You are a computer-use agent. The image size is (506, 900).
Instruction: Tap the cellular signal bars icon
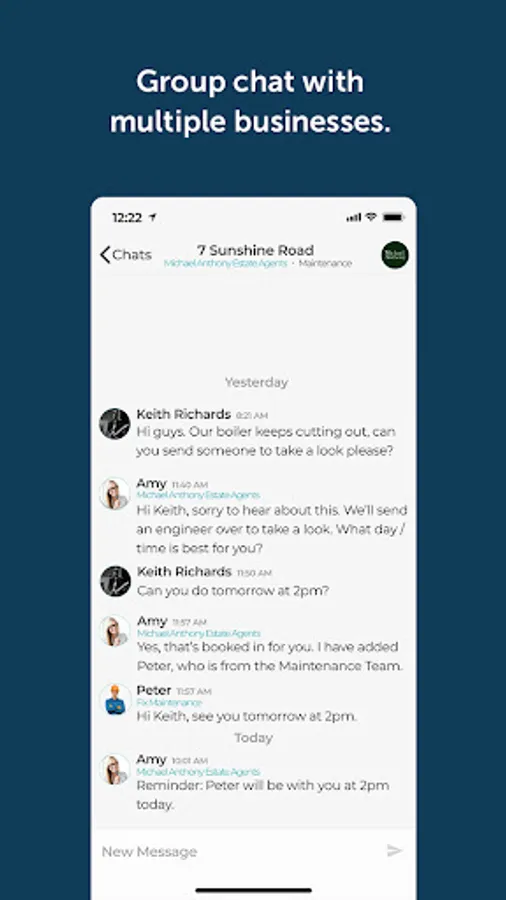tap(353, 218)
